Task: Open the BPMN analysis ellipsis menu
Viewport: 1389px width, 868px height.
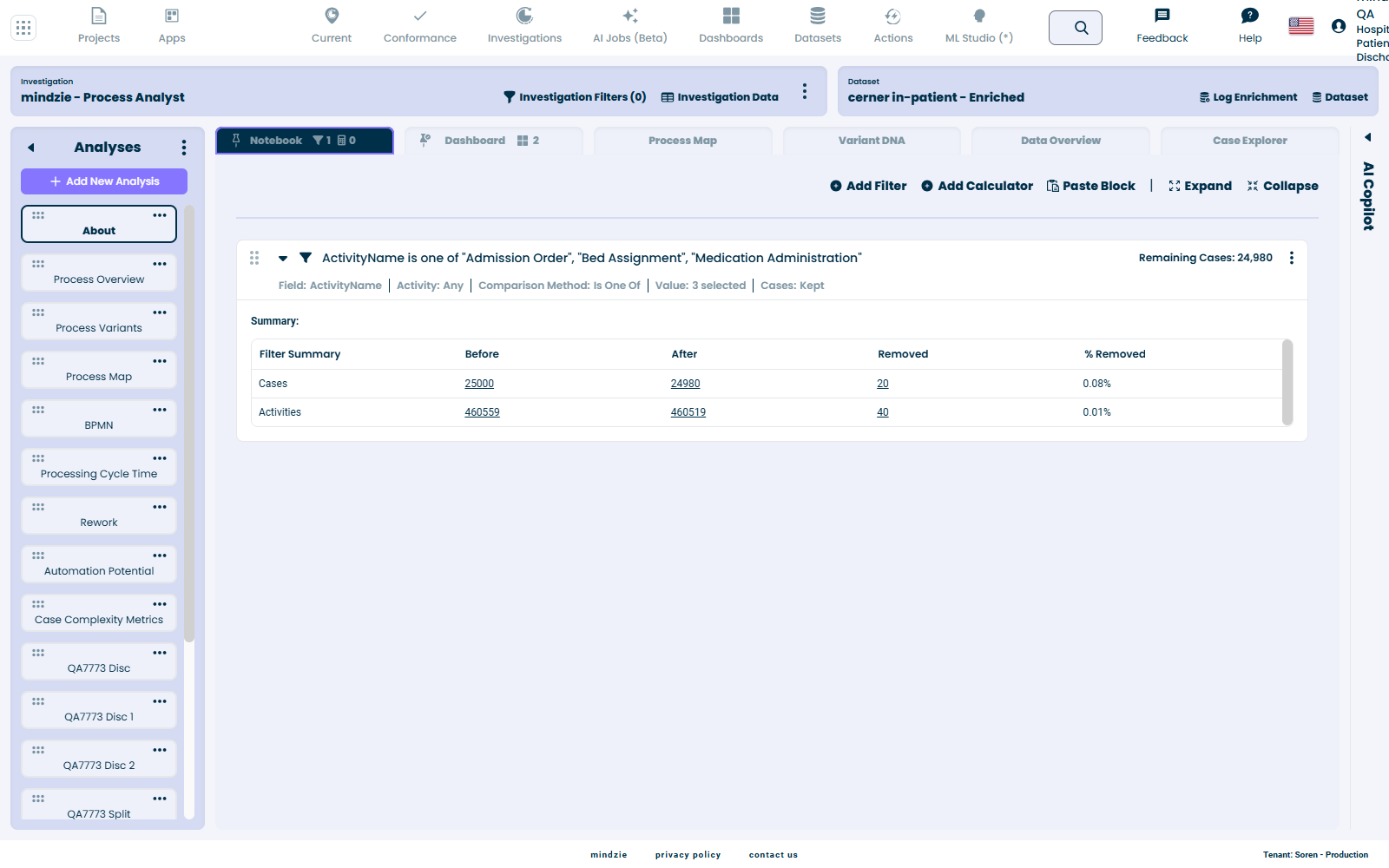Action: coord(160,410)
